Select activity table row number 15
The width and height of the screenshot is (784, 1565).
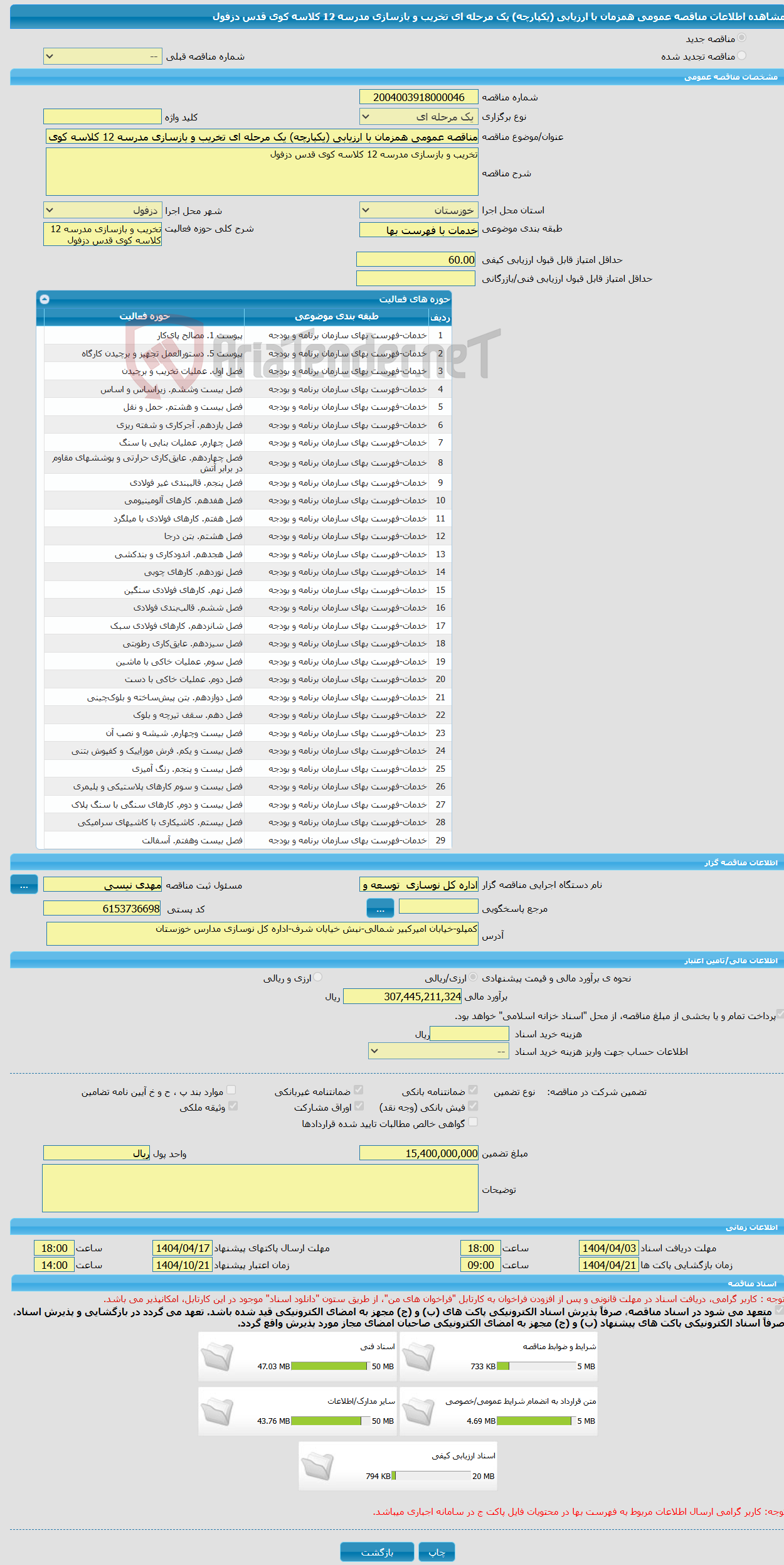[248, 590]
